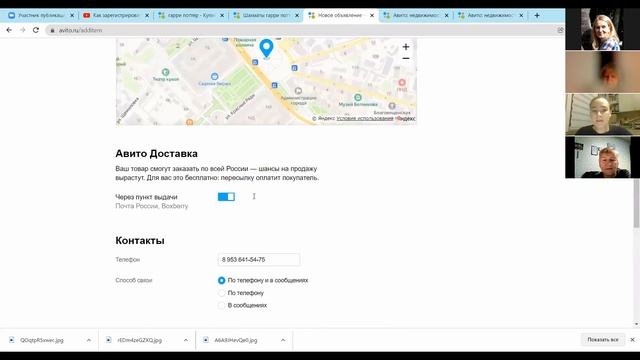Close the YouTube tab

point(147,16)
